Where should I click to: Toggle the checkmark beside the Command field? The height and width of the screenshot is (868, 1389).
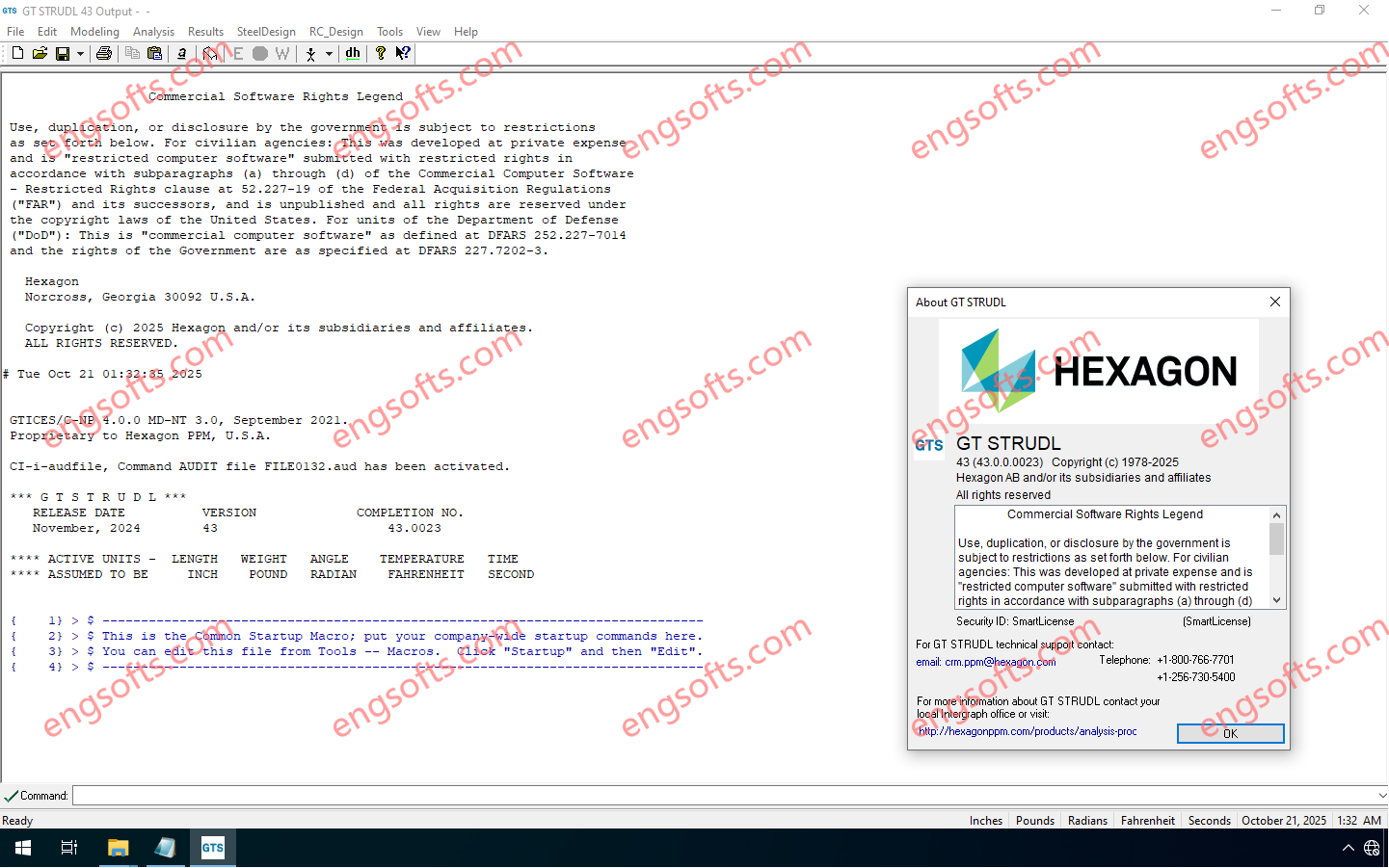coord(9,795)
